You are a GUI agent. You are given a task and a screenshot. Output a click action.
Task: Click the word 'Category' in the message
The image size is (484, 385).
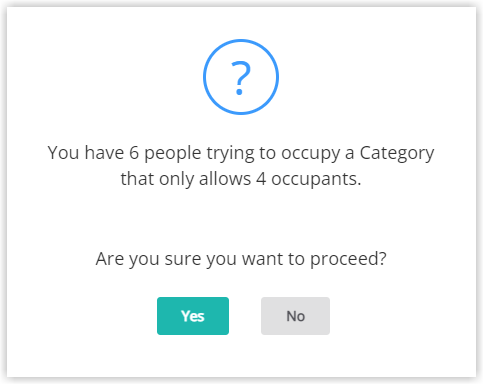pos(397,153)
